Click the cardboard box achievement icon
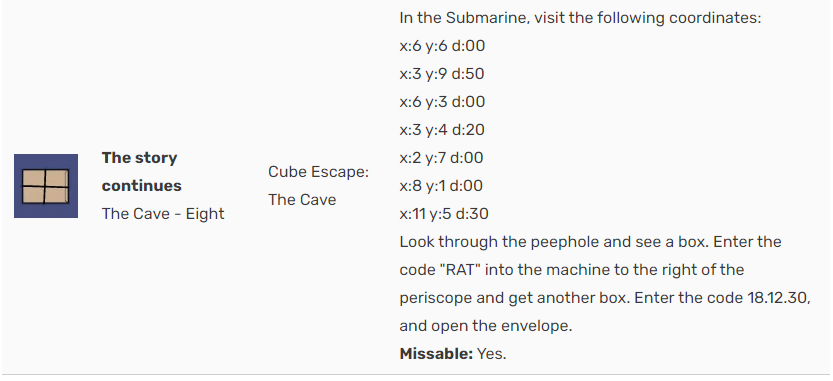Screen dimensions: 833x381 pos(46,186)
